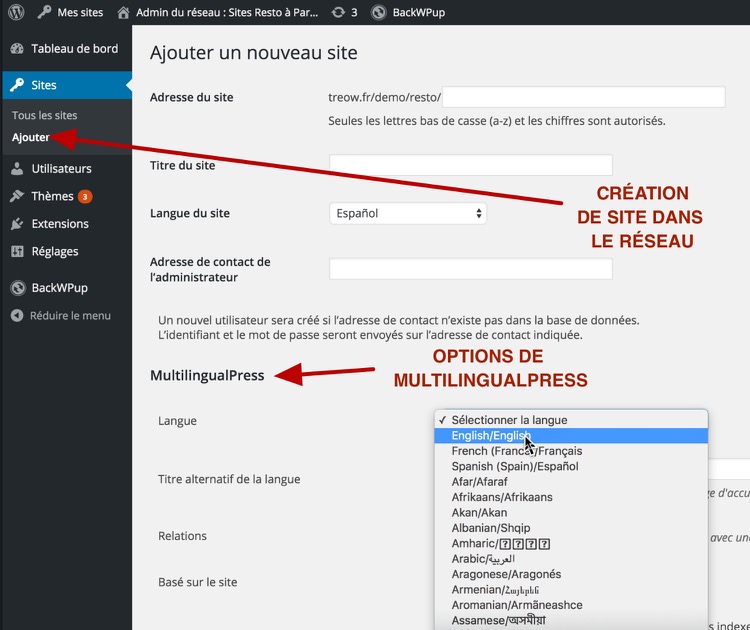This screenshot has height=630, width=750.
Task: Click the Extensions plug icon
Action: click(17, 224)
